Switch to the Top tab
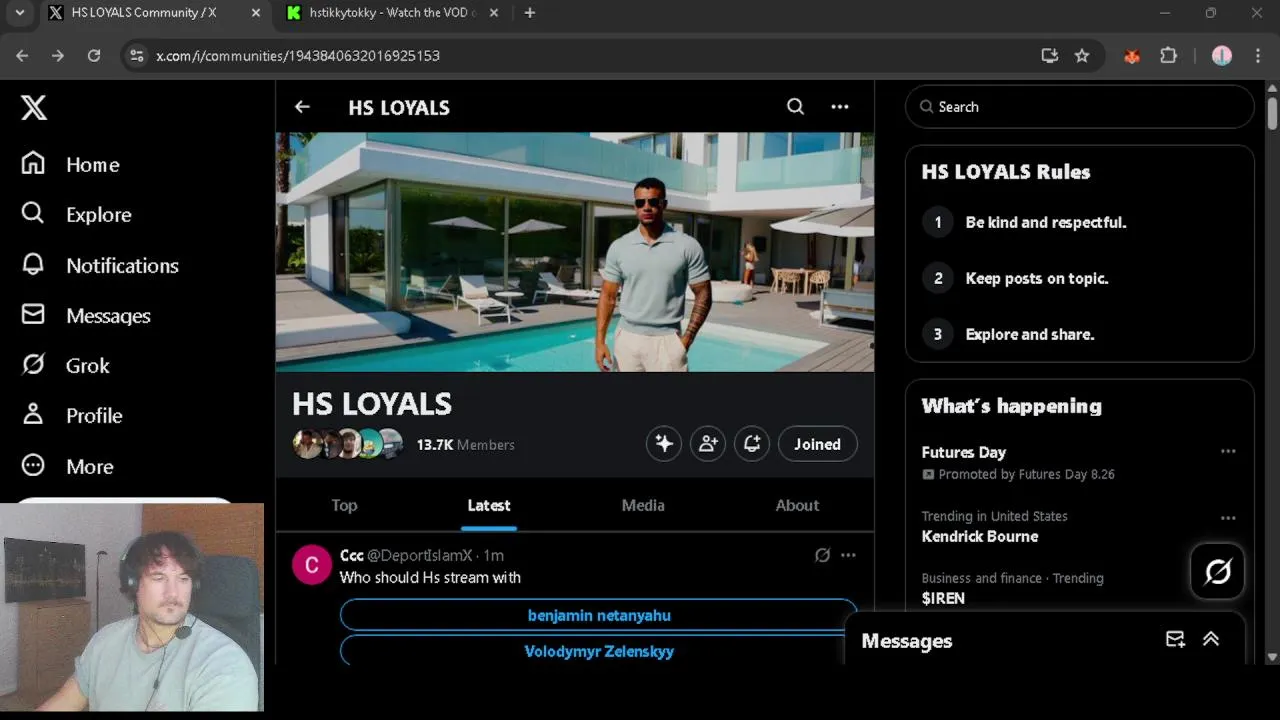The height and width of the screenshot is (720, 1280). [x=344, y=505]
